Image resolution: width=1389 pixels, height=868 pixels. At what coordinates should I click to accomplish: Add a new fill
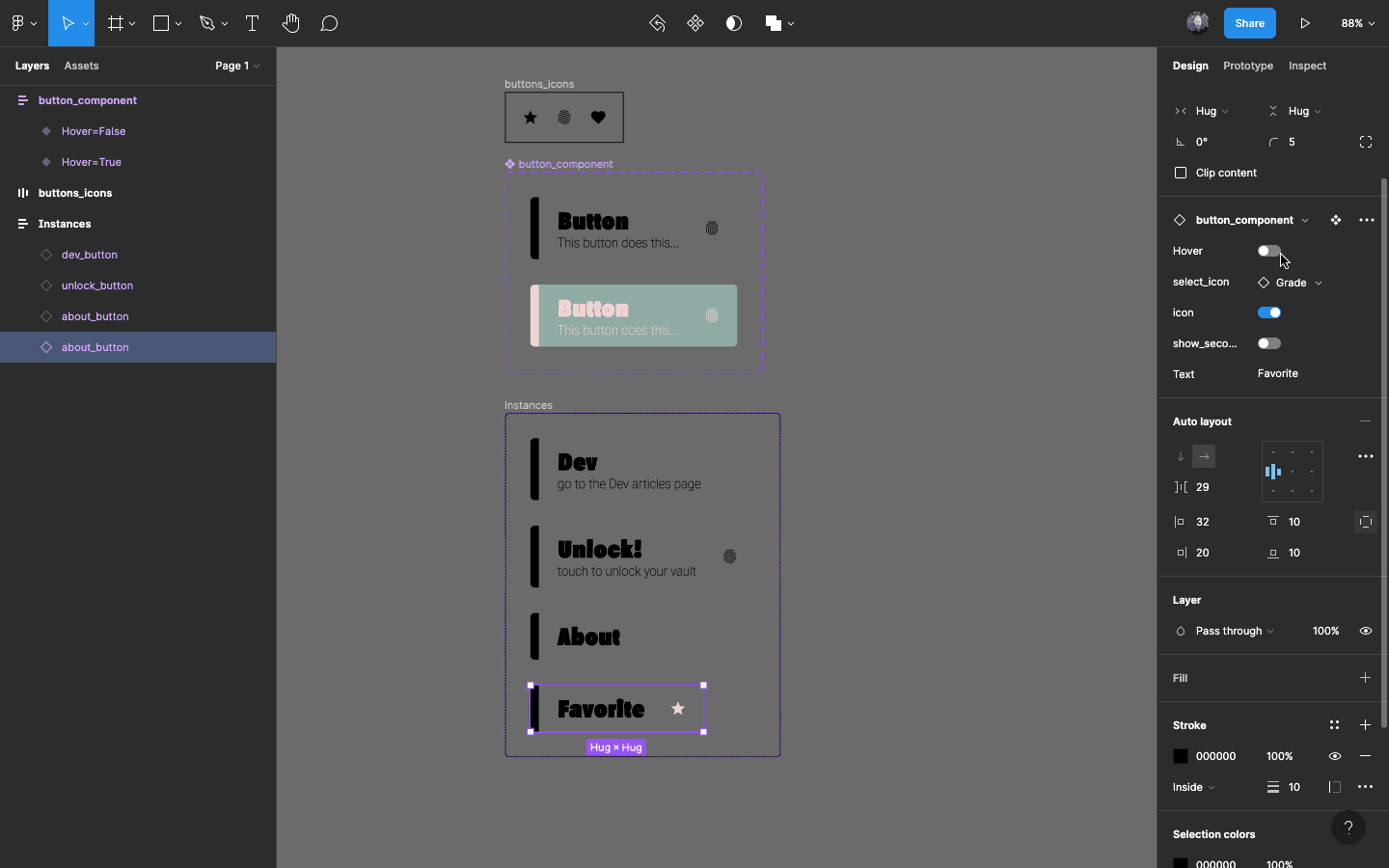(x=1365, y=678)
